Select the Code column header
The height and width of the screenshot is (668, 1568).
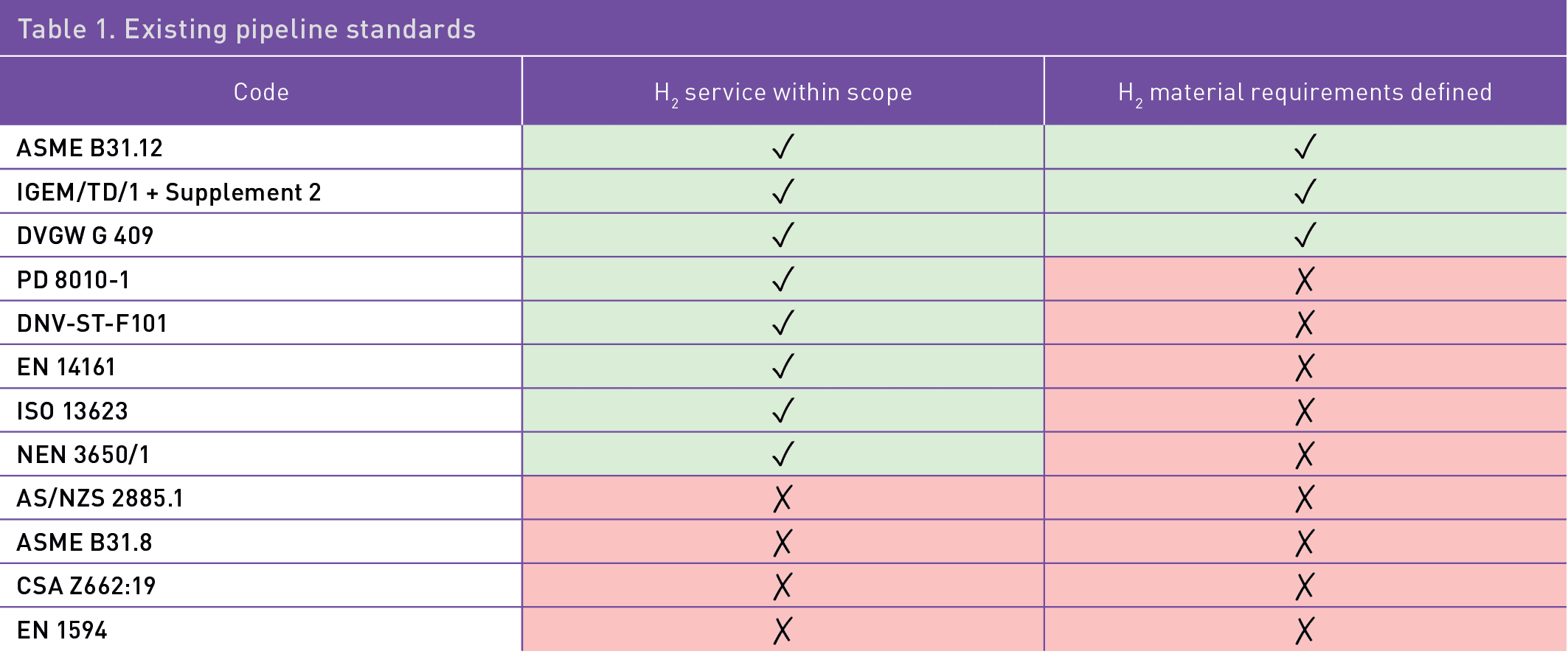261,92
